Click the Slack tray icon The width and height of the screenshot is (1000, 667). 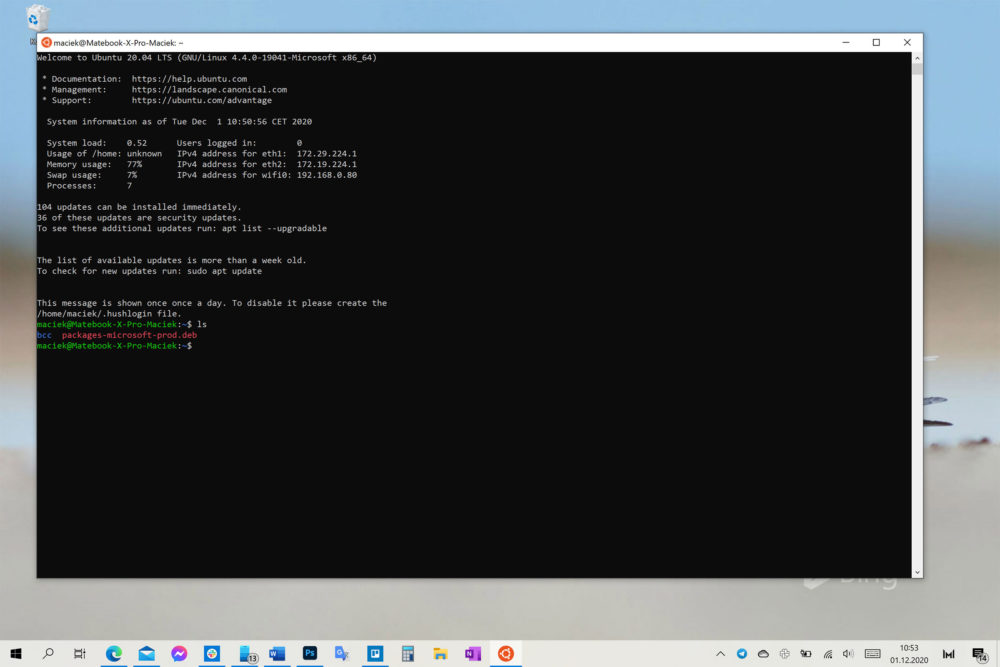[784, 654]
